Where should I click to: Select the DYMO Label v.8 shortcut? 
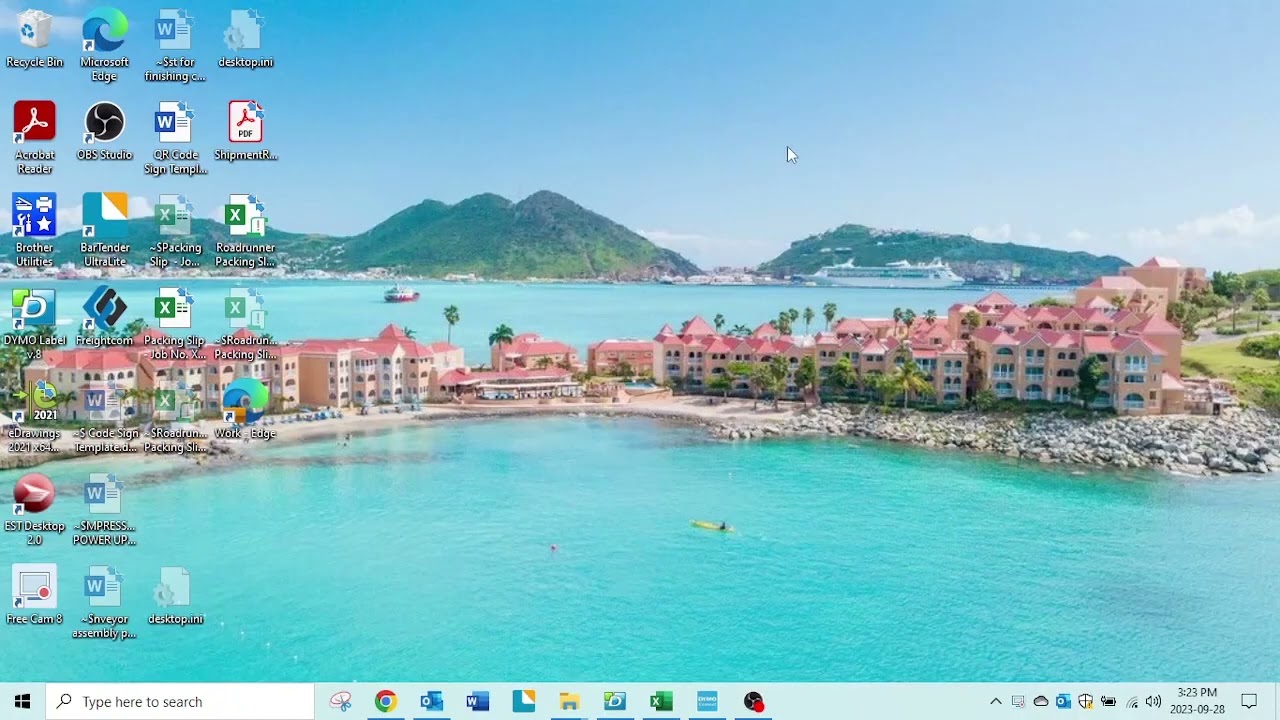pos(34,324)
